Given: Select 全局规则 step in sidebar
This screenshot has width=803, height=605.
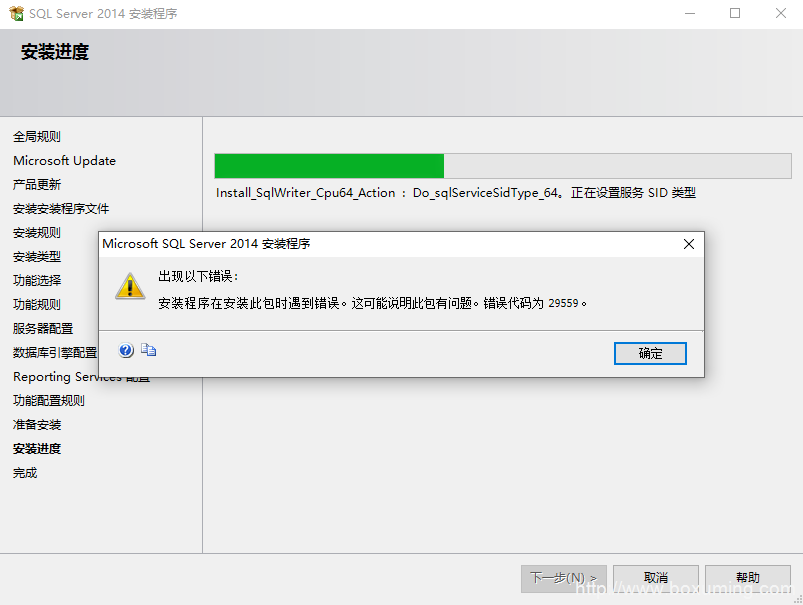Looking at the screenshot, I should click(x=37, y=137).
